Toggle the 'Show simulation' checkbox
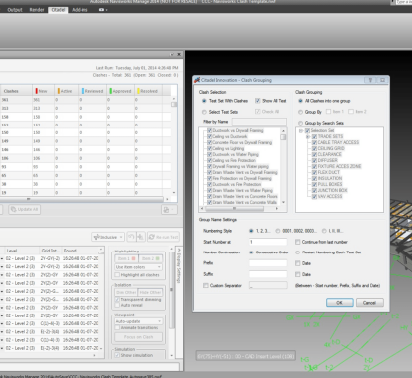Screen dimensions: 412x378 tap(117, 355)
